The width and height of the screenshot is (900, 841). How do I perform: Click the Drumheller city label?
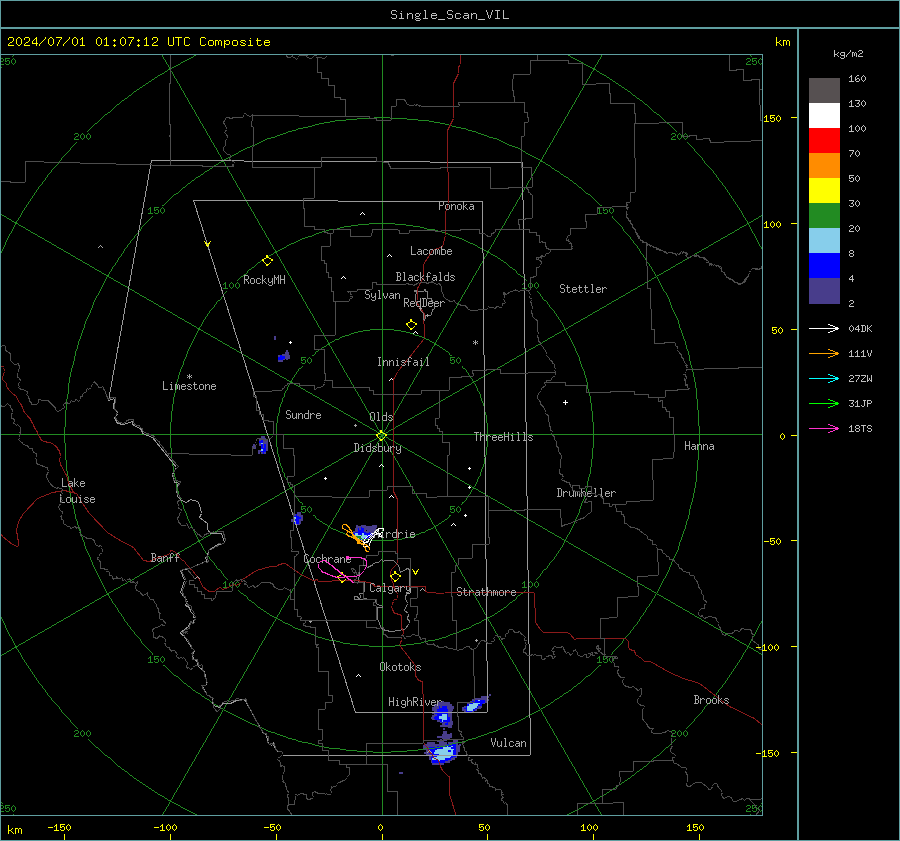[586, 493]
